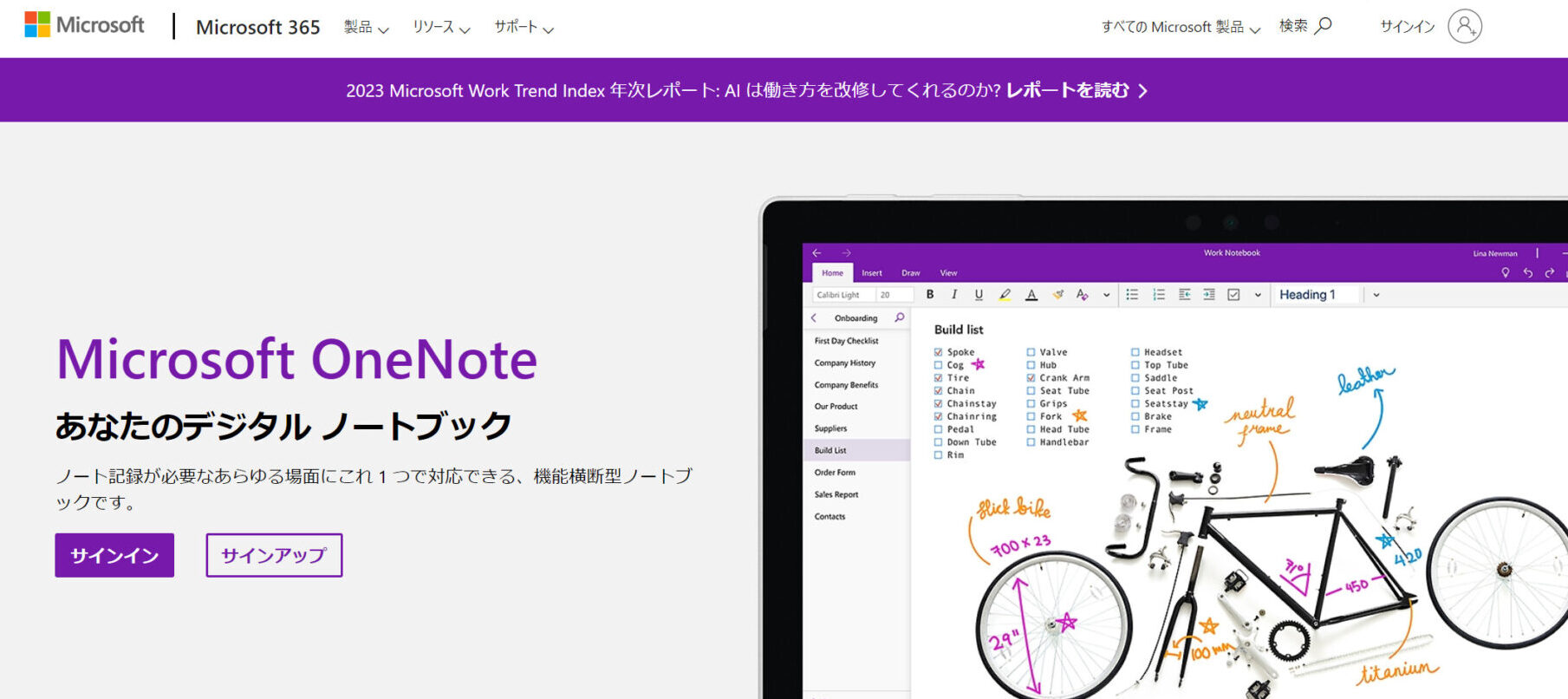Click サインイン text in header
Viewport: 1568px width, 699px height.
(x=1407, y=27)
